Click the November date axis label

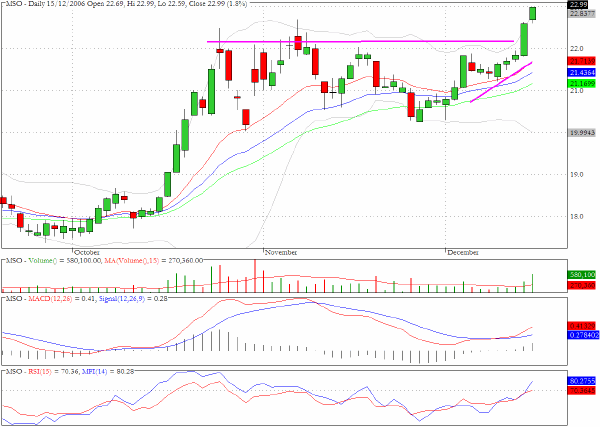point(281,253)
